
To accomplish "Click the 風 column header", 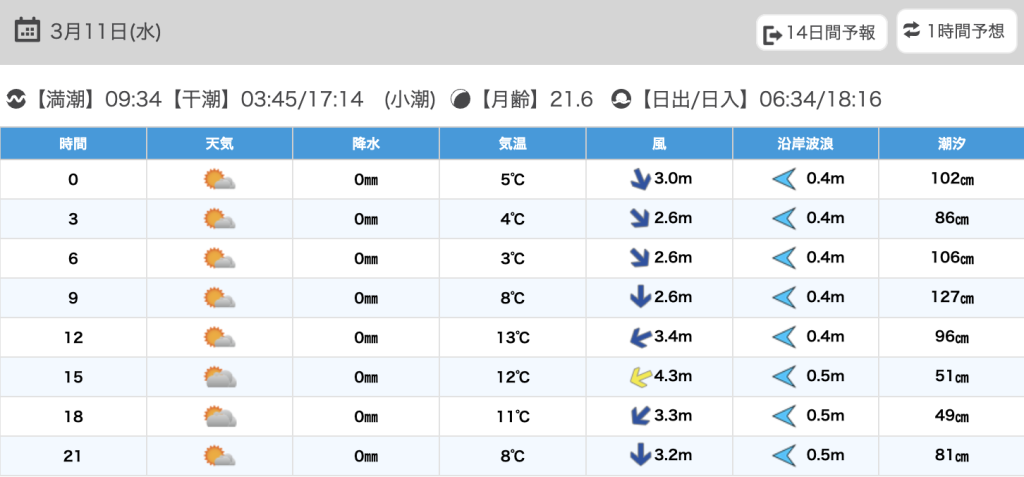I will click(659, 144).
